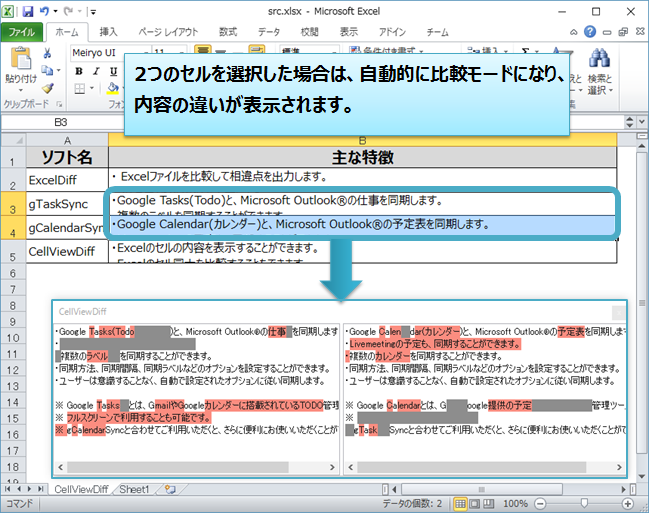Open Excel Help with the question mark icon
This screenshot has width=649, height=513.
pyautogui.click(x=590, y=31)
